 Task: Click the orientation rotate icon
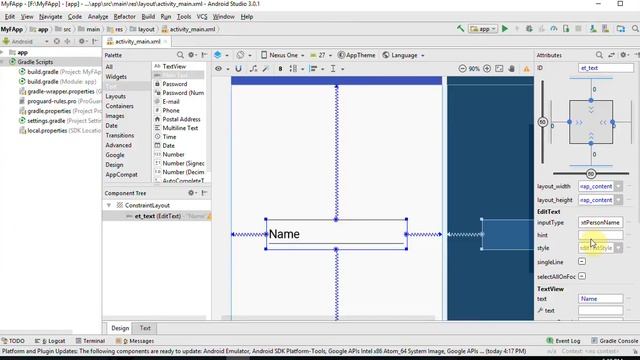[x=240, y=55]
